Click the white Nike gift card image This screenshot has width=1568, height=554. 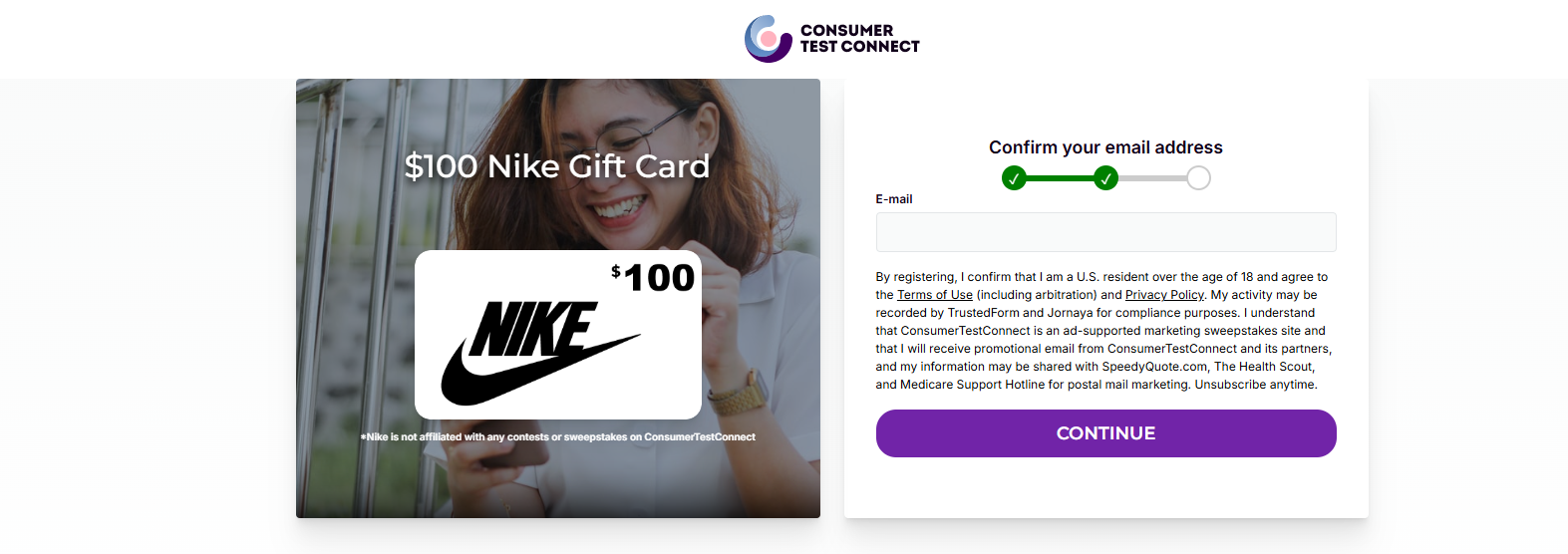point(558,335)
